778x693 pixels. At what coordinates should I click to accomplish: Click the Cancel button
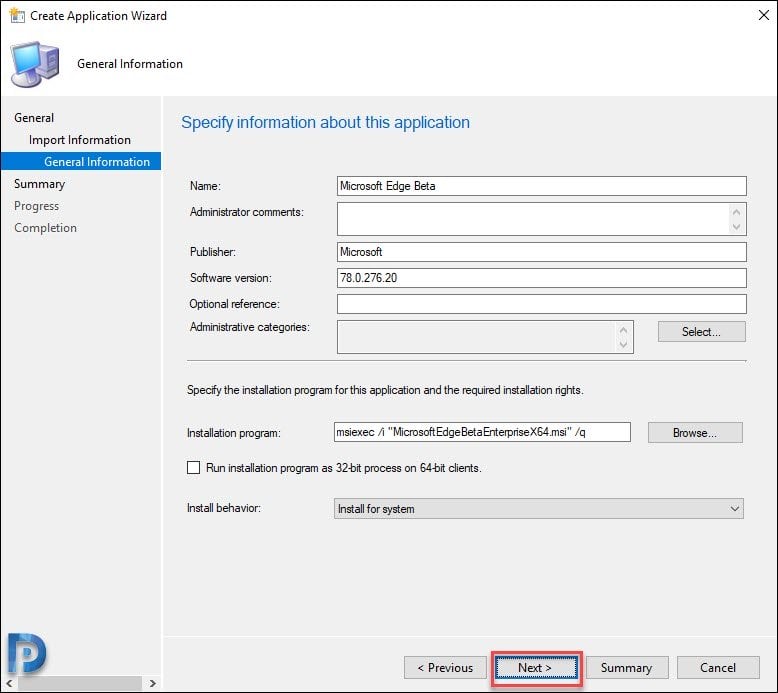click(x=718, y=668)
